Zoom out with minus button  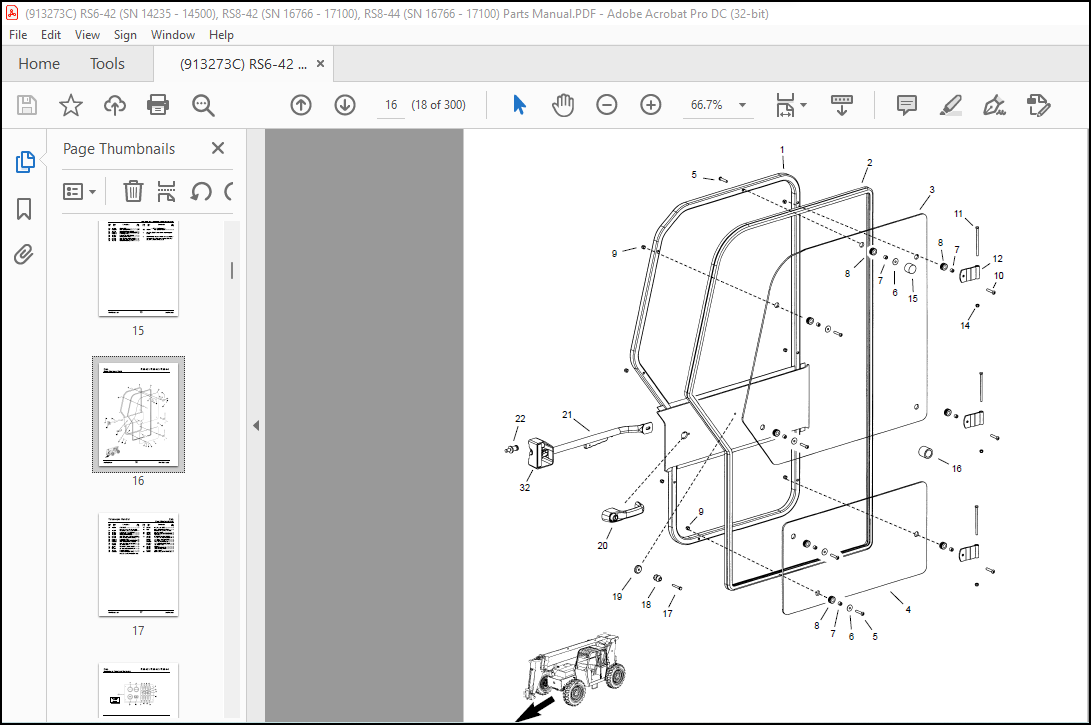tap(607, 105)
